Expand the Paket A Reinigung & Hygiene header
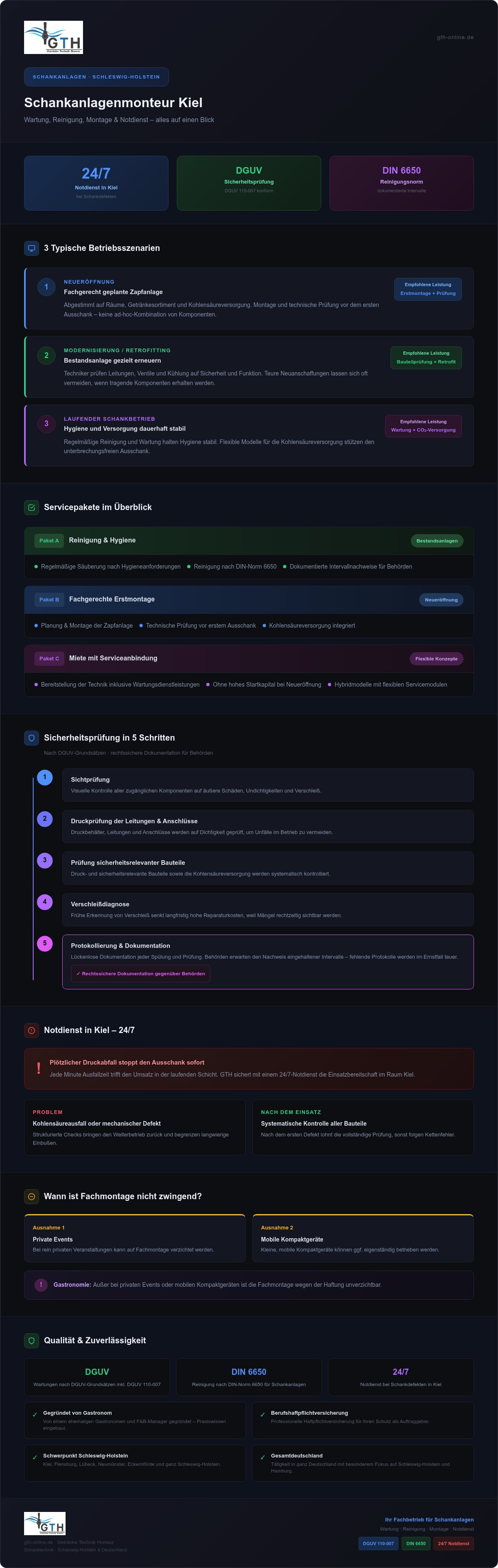This screenshot has height=1568, width=498. coord(249,540)
